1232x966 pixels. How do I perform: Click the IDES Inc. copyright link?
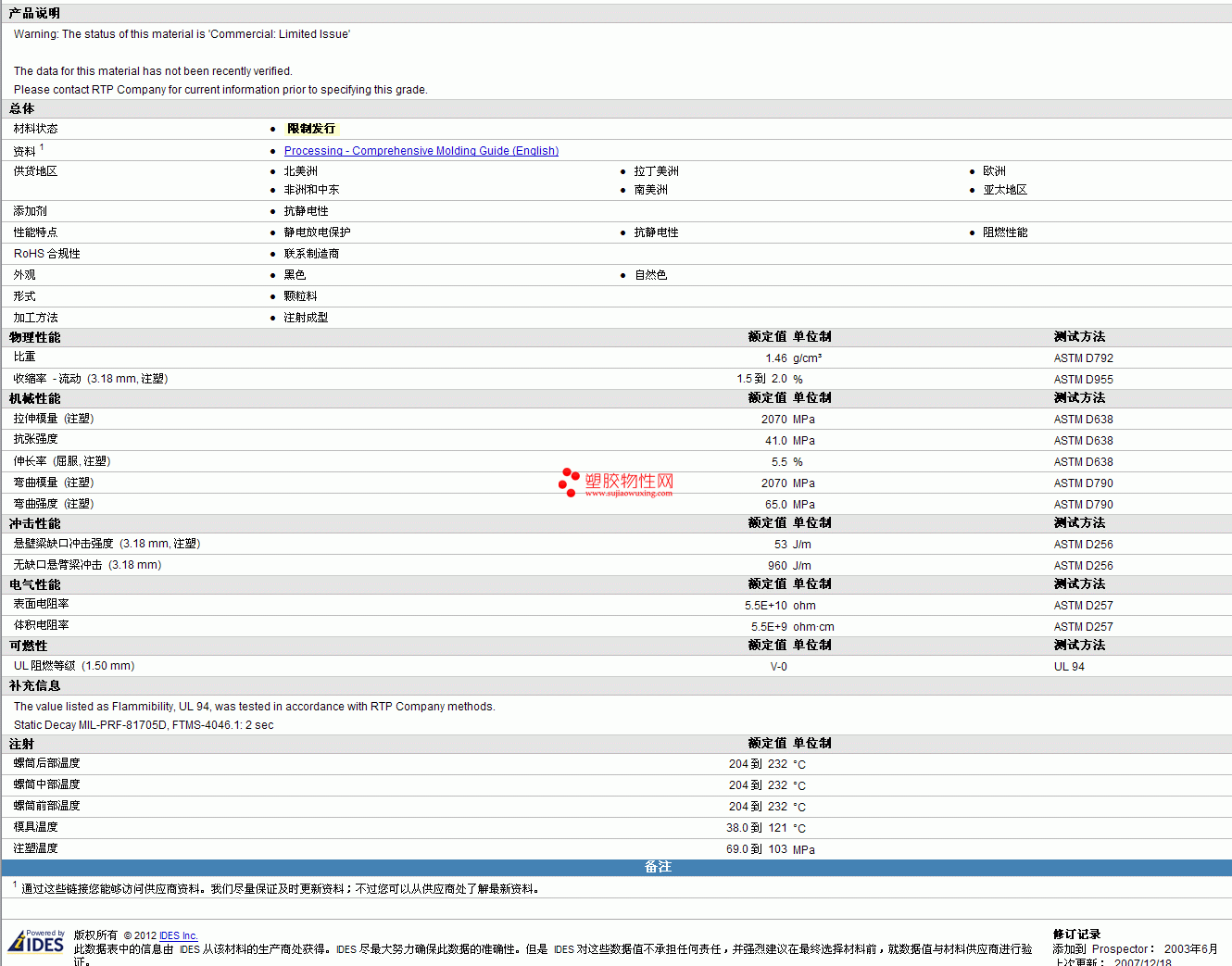[178, 936]
